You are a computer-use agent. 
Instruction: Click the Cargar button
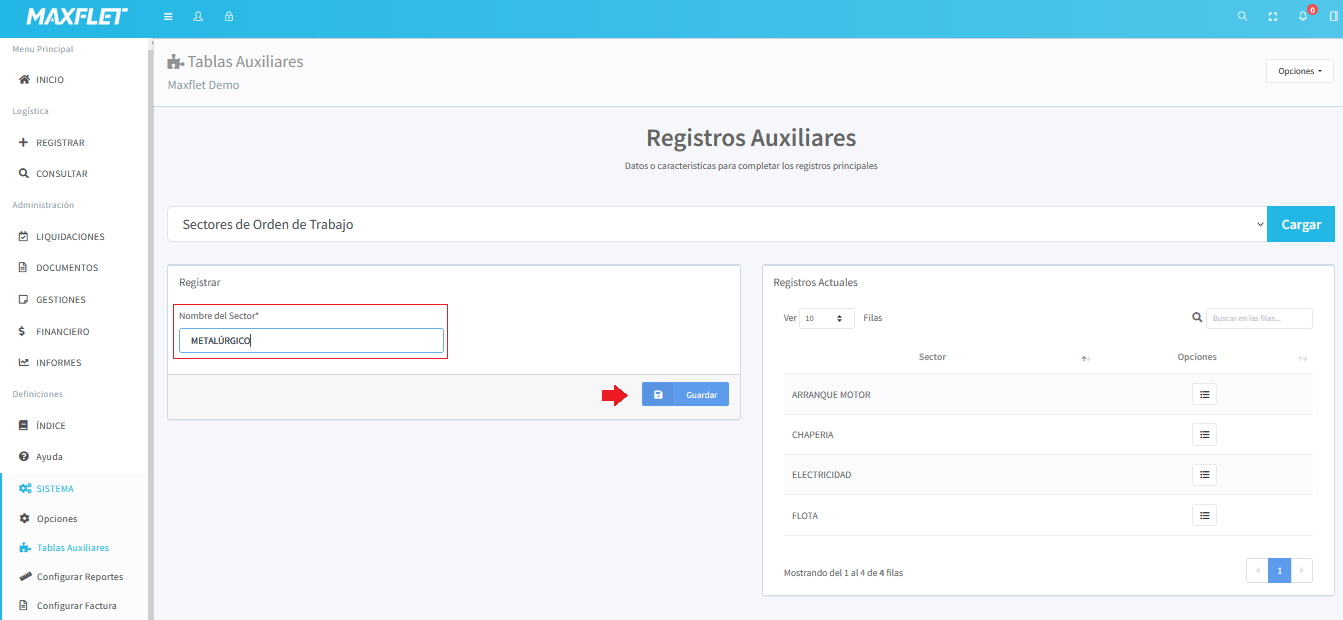click(1300, 225)
